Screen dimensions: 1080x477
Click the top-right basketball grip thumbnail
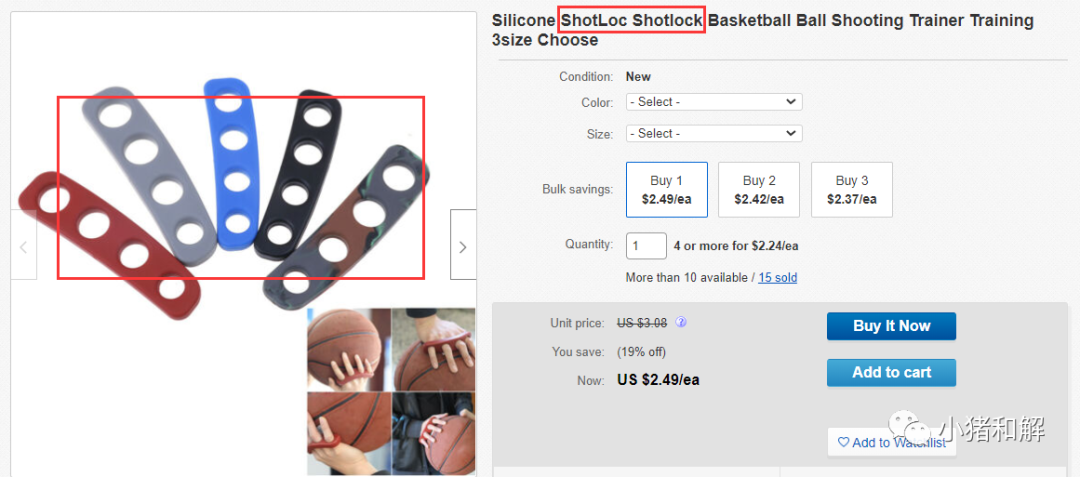(433, 349)
